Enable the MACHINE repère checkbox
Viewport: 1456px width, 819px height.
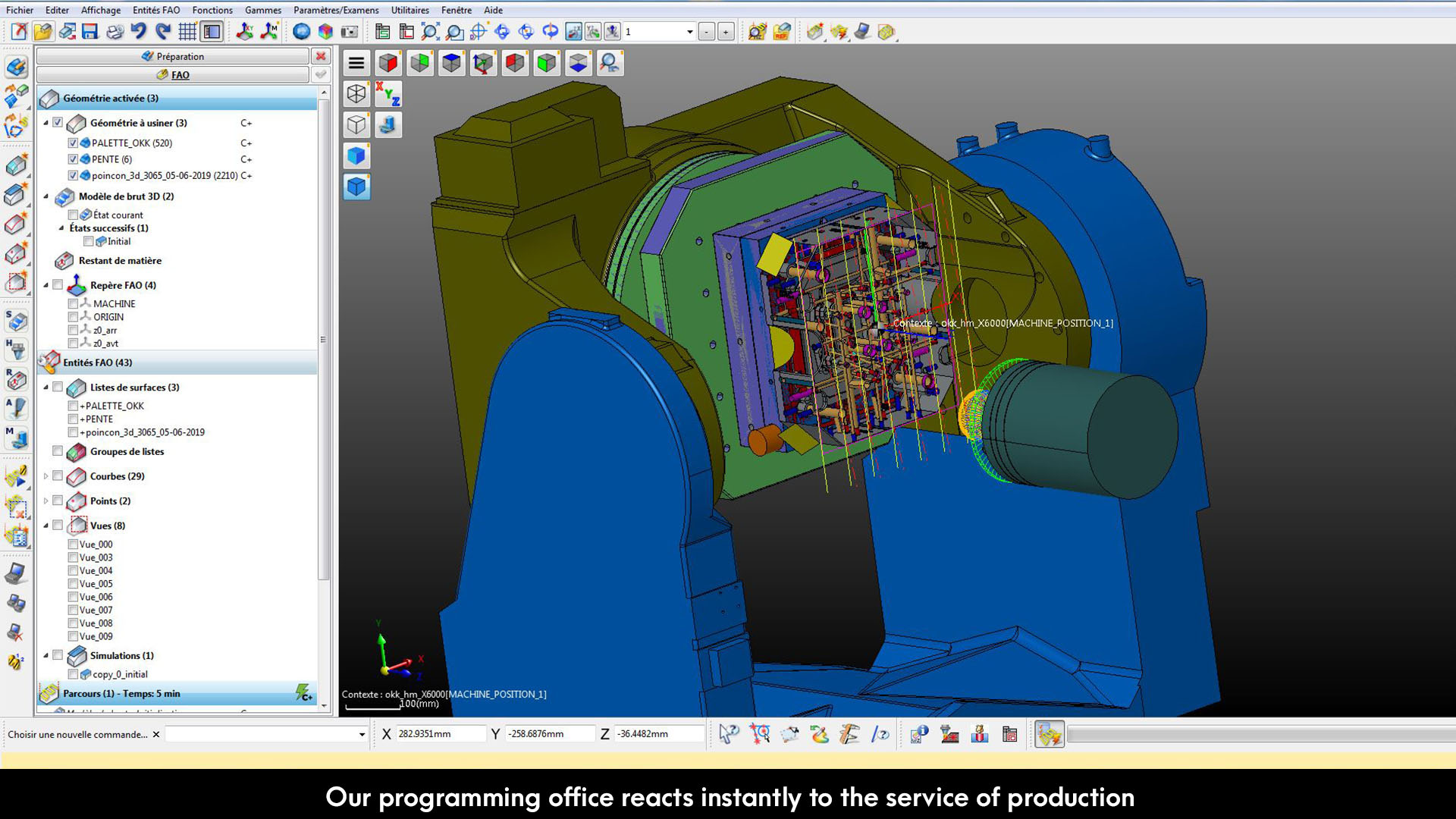pos(73,303)
